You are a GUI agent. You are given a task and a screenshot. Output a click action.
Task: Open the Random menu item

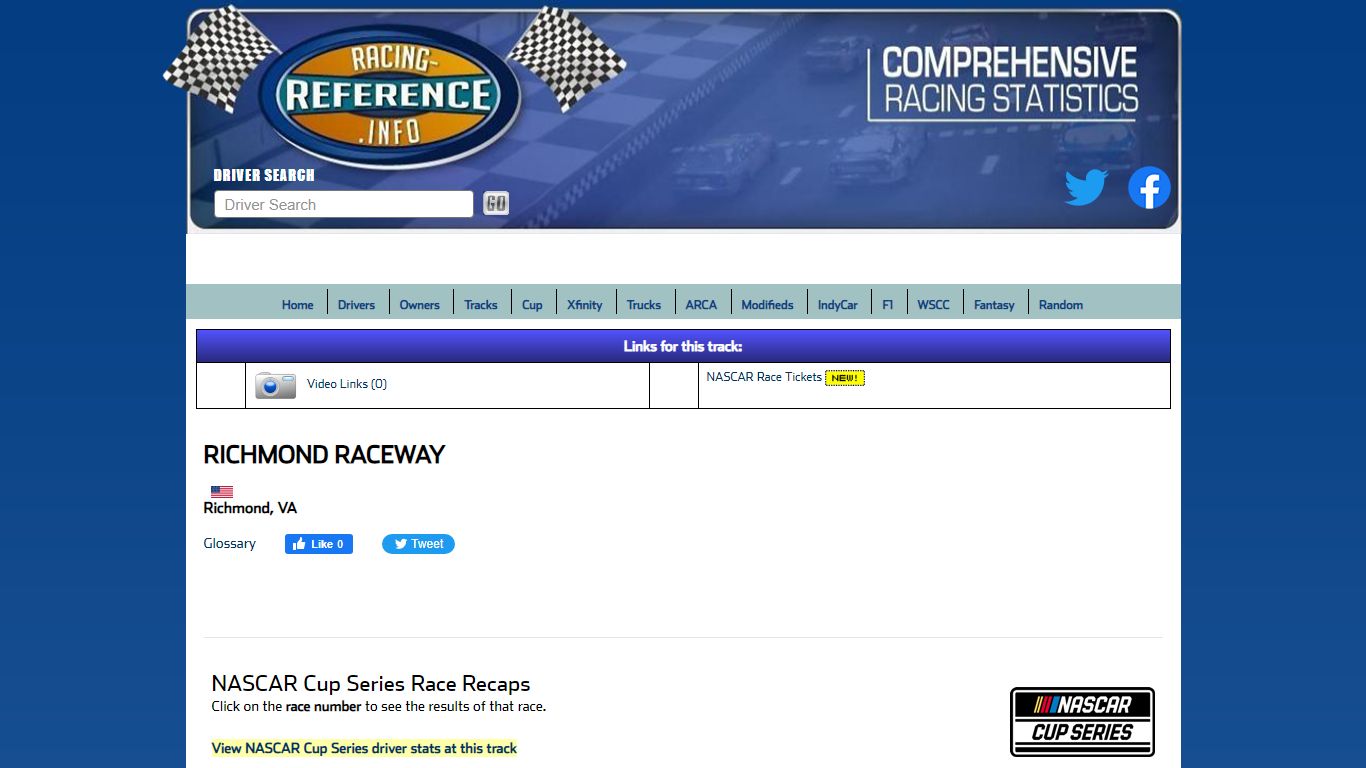point(1060,305)
